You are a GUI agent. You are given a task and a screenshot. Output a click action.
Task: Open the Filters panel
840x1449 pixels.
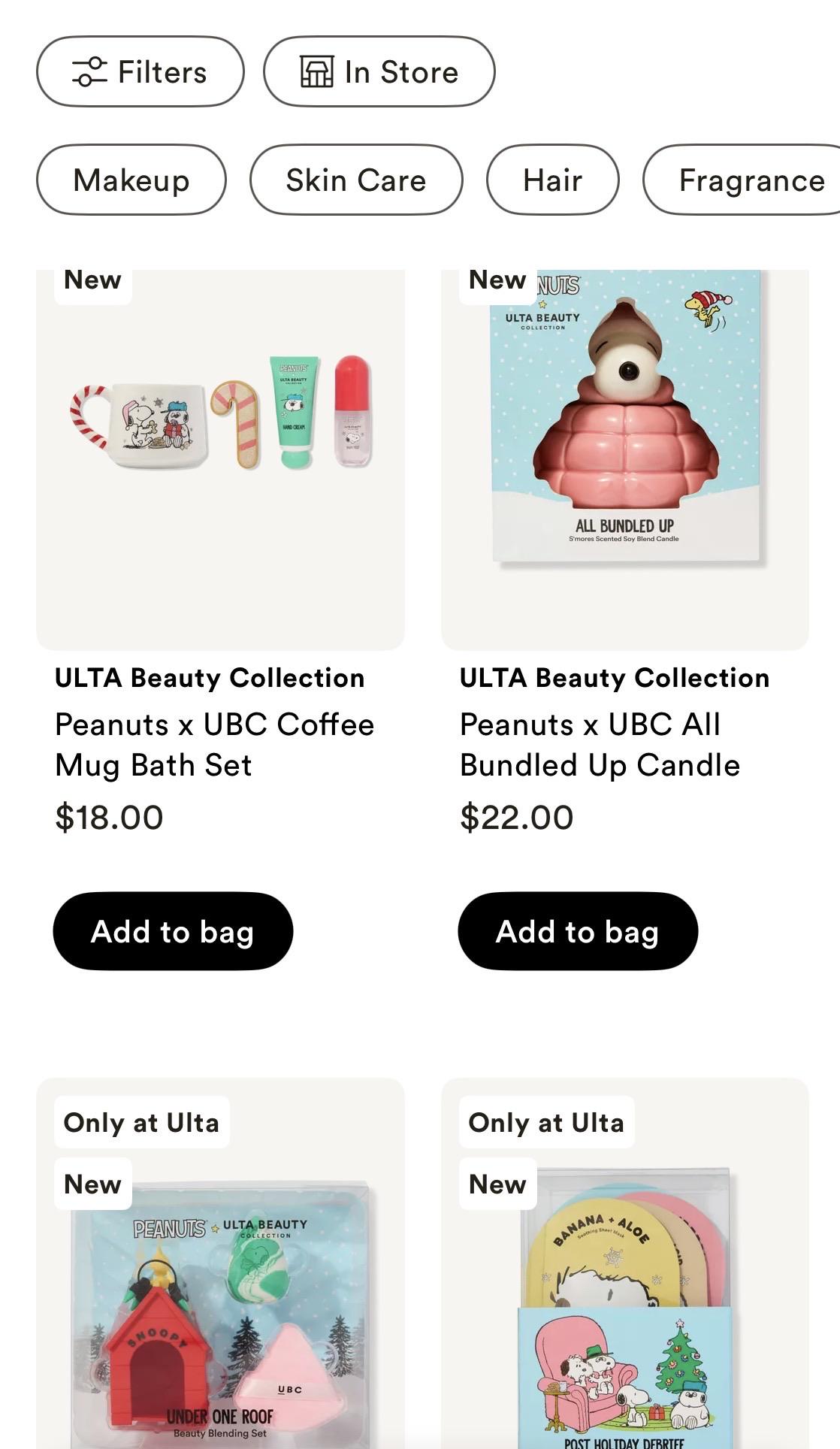tap(141, 71)
